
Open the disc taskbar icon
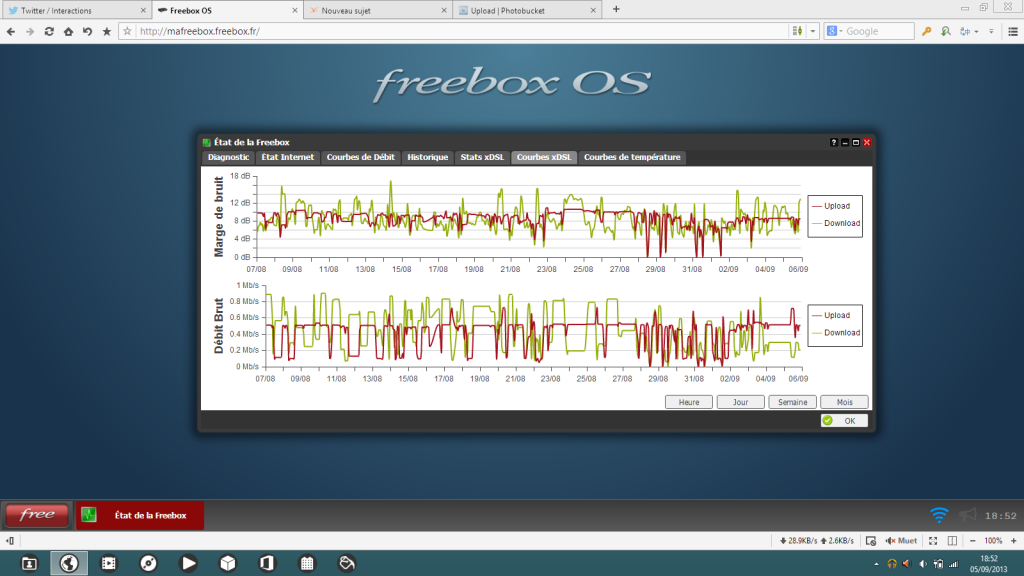tap(149, 563)
